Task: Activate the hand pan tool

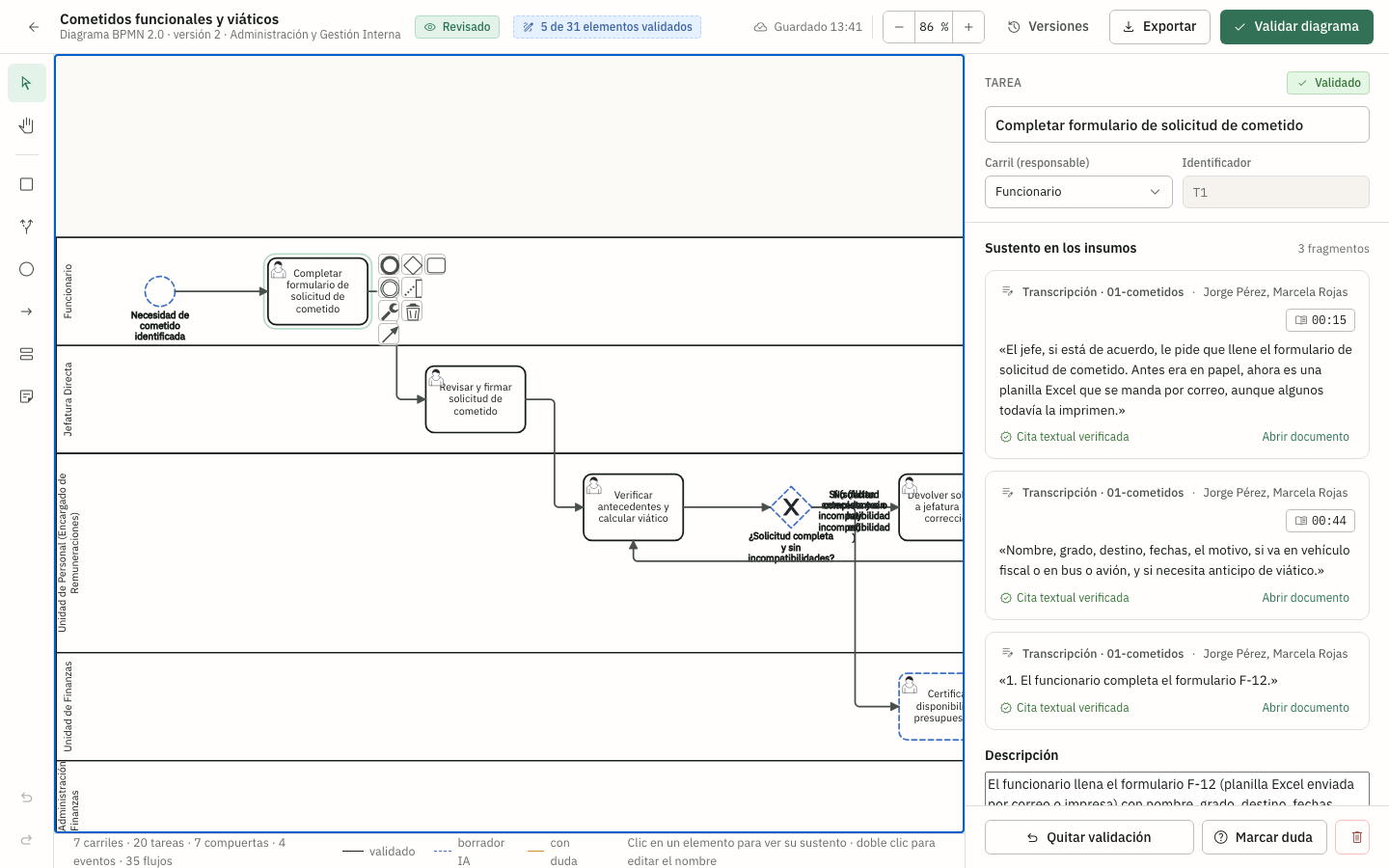Action: [27, 125]
